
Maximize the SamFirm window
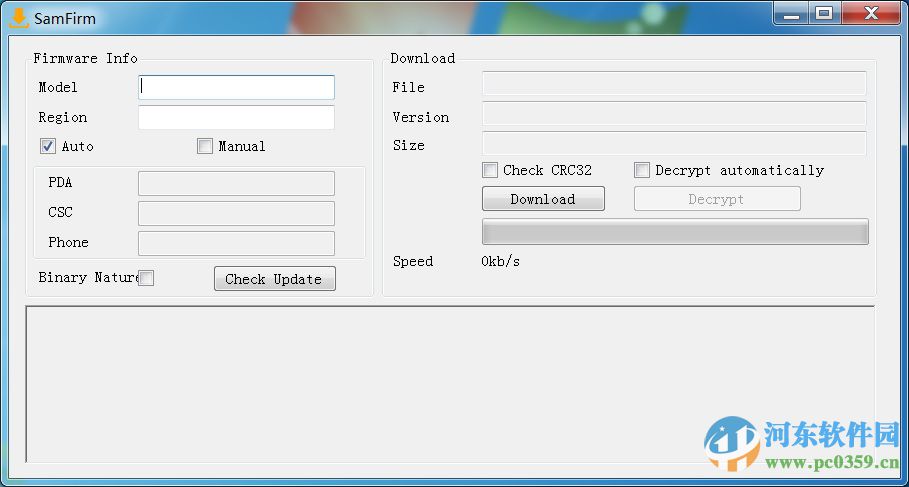[x=824, y=13]
